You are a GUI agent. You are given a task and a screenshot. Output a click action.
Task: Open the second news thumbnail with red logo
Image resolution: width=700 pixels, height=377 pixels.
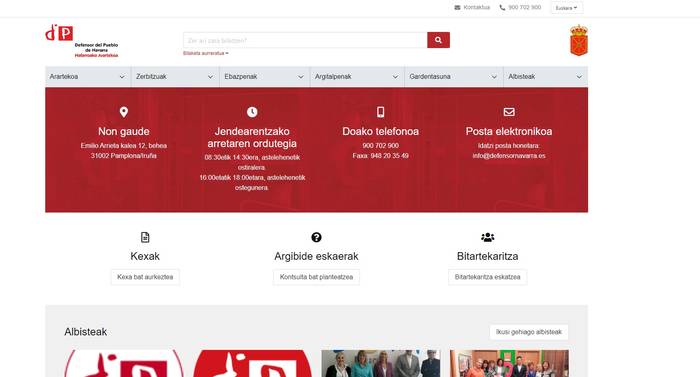pos(252,363)
